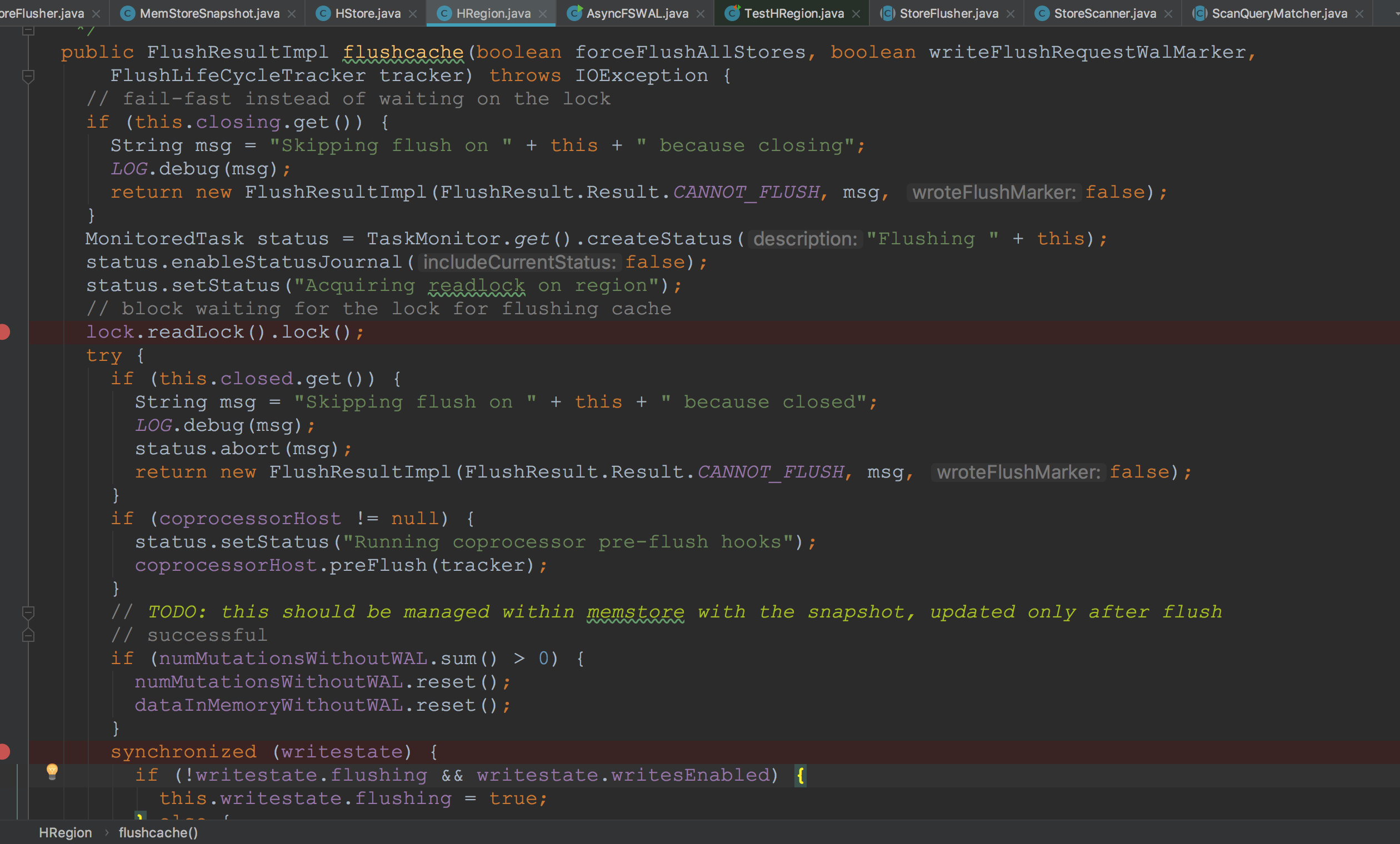Screen dimensions: 1400x844
Task: Collapse the flushcache method fold marker
Action: click(28, 76)
